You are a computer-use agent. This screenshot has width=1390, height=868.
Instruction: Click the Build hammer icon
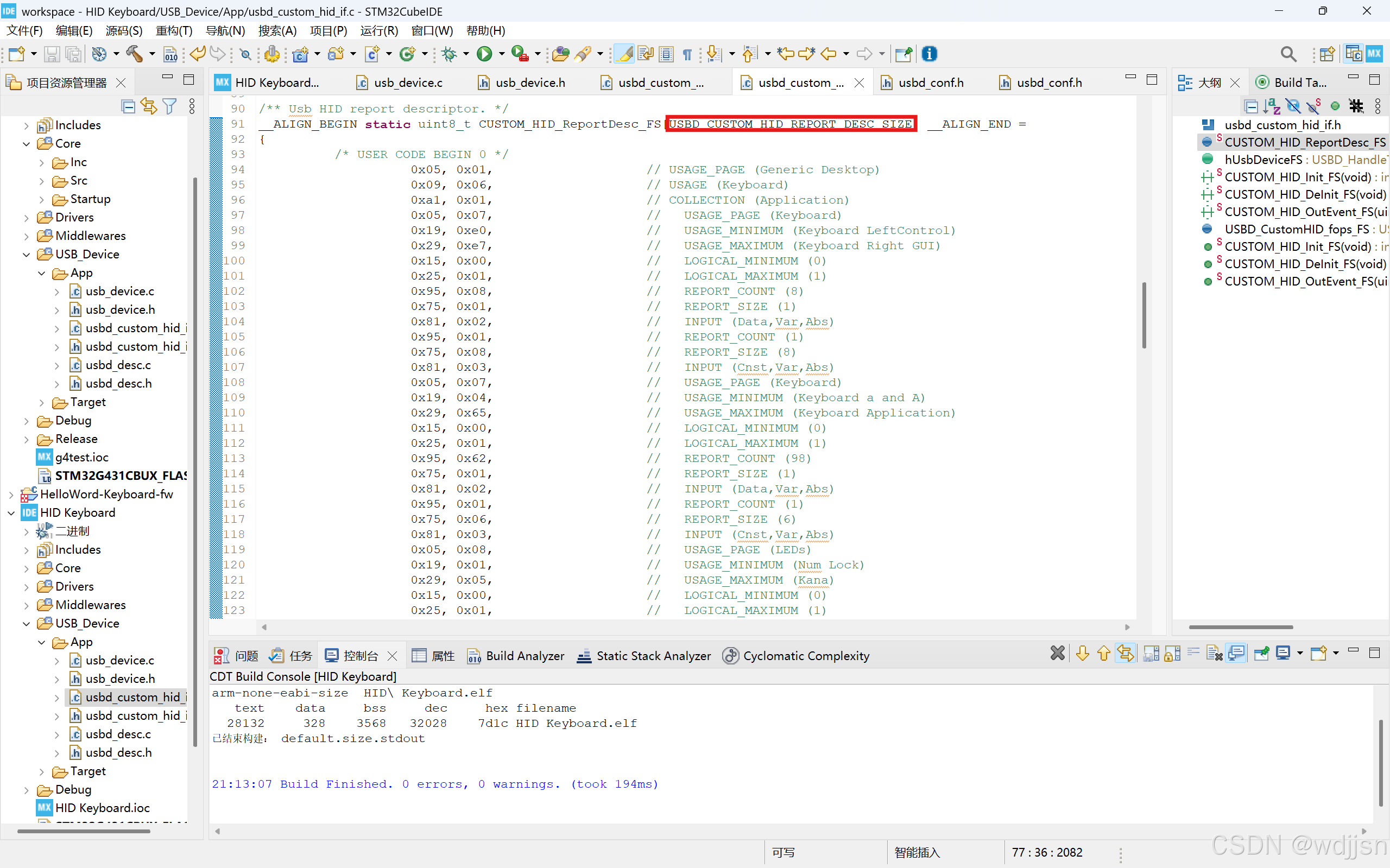(x=134, y=54)
